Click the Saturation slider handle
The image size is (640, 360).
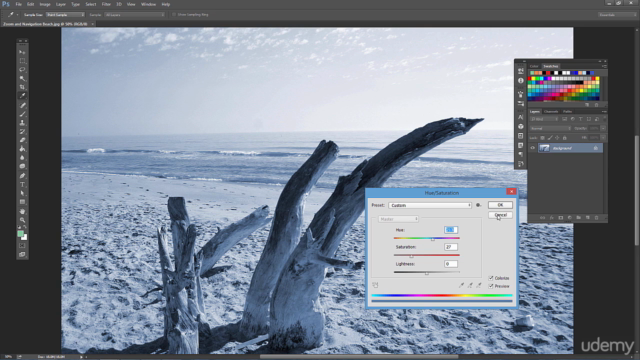(411, 256)
